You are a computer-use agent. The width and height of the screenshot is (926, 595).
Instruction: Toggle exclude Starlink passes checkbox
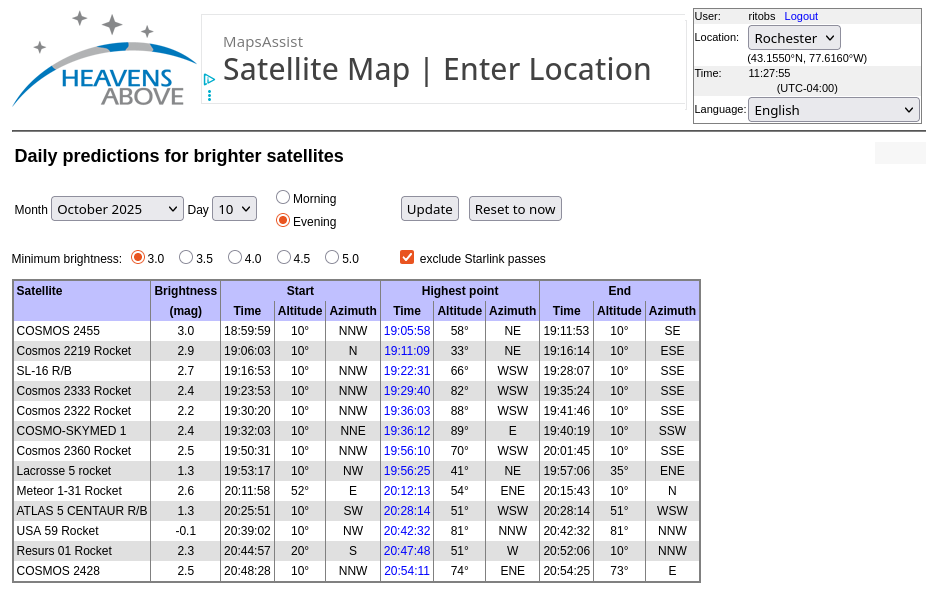tap(407, 257)
